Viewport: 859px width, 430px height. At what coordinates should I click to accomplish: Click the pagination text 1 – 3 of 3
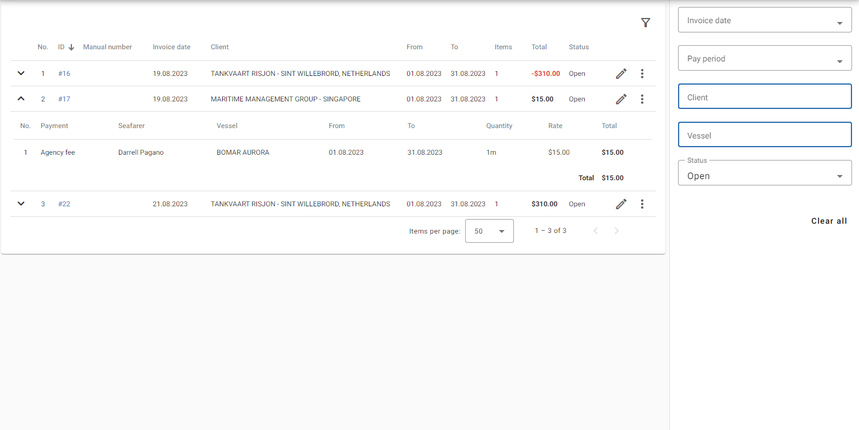tap(551, 231)
